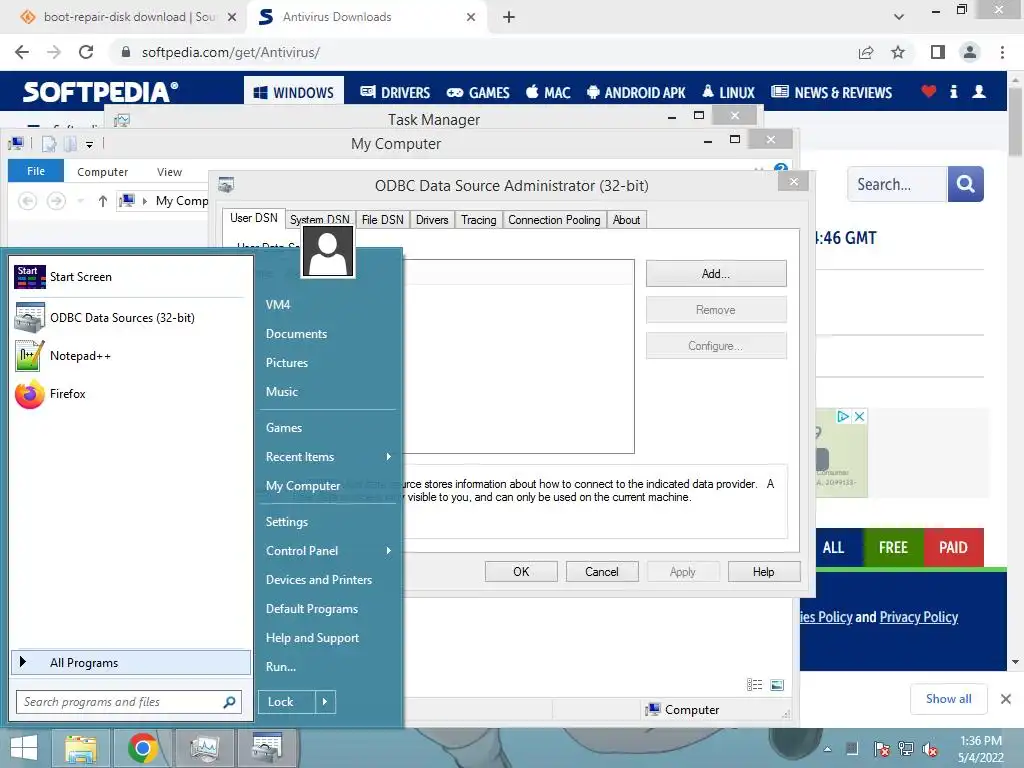Image resolution: width=1024 pixels, height=768 pixels.
Task: Open new browser tab
Action: pos(509,17)
